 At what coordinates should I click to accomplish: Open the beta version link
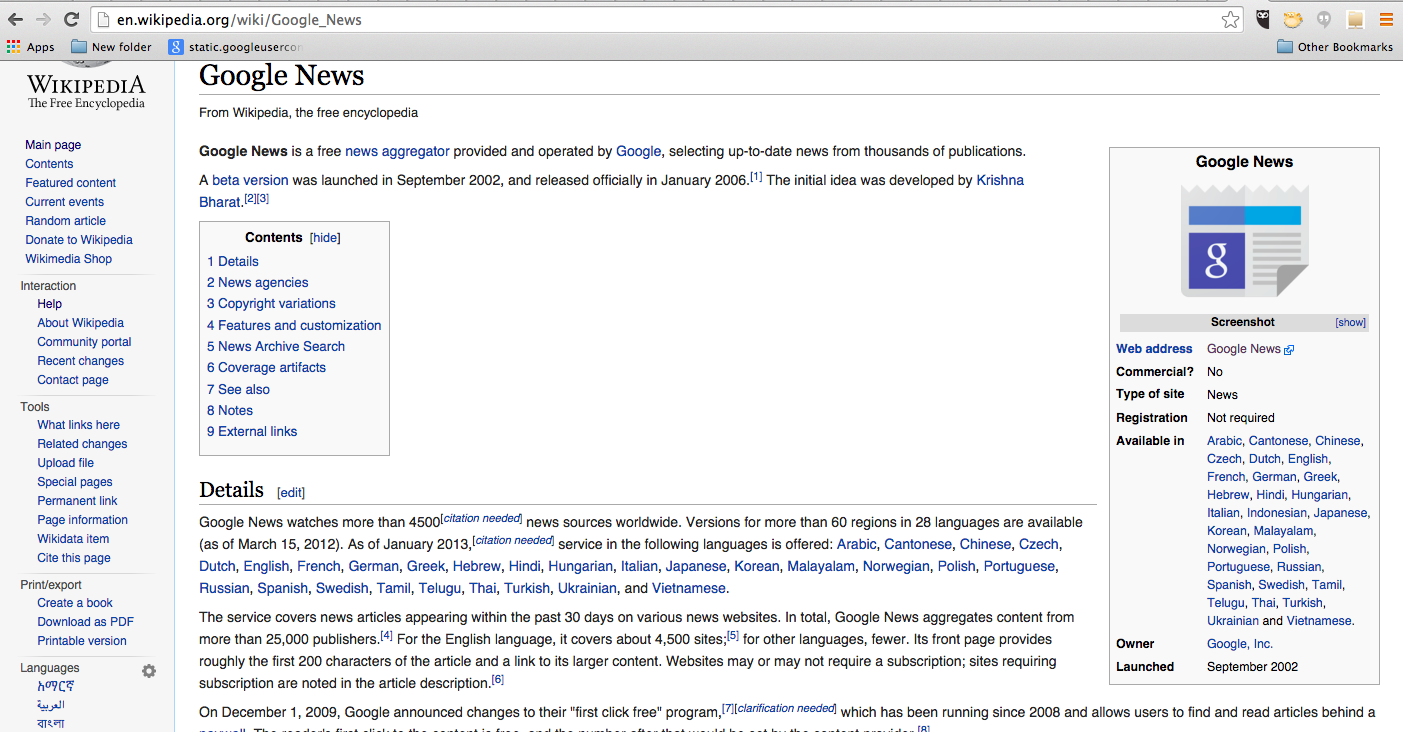(x=250, y=181)
